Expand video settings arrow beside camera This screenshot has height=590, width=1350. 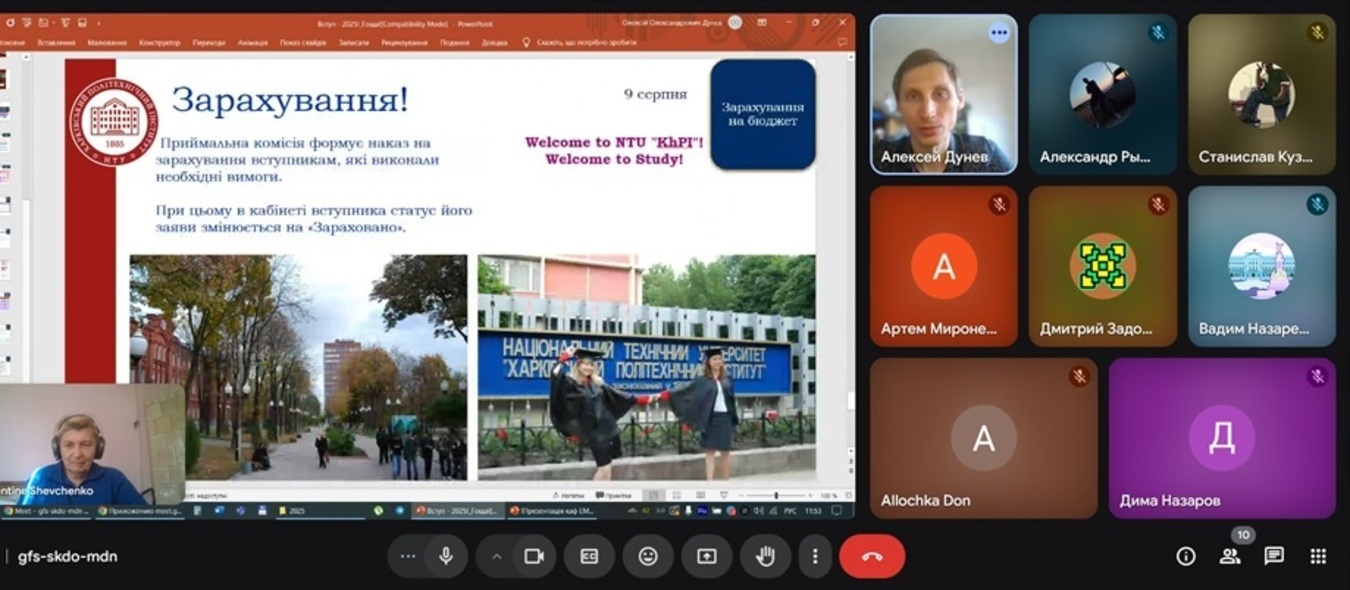coord(496,556)
